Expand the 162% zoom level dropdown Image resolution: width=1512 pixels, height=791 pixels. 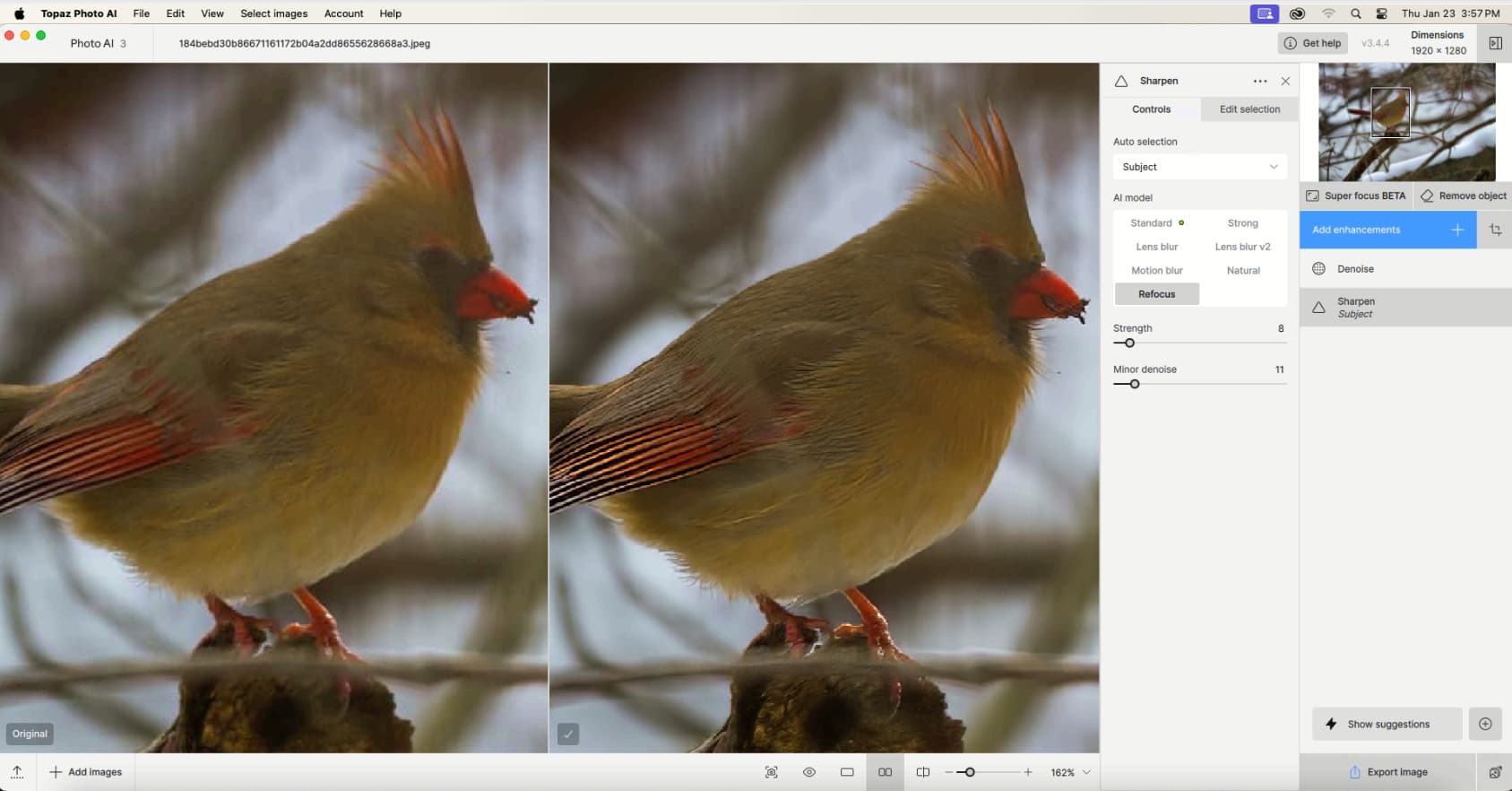coord(1086,772)
